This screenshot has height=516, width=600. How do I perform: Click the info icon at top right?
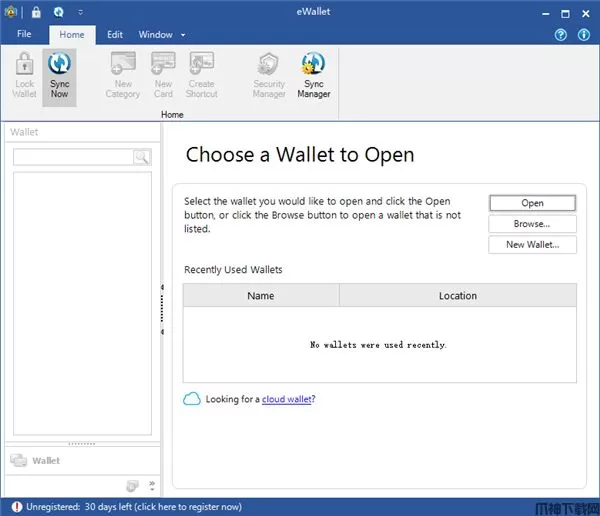pos(583,34)
